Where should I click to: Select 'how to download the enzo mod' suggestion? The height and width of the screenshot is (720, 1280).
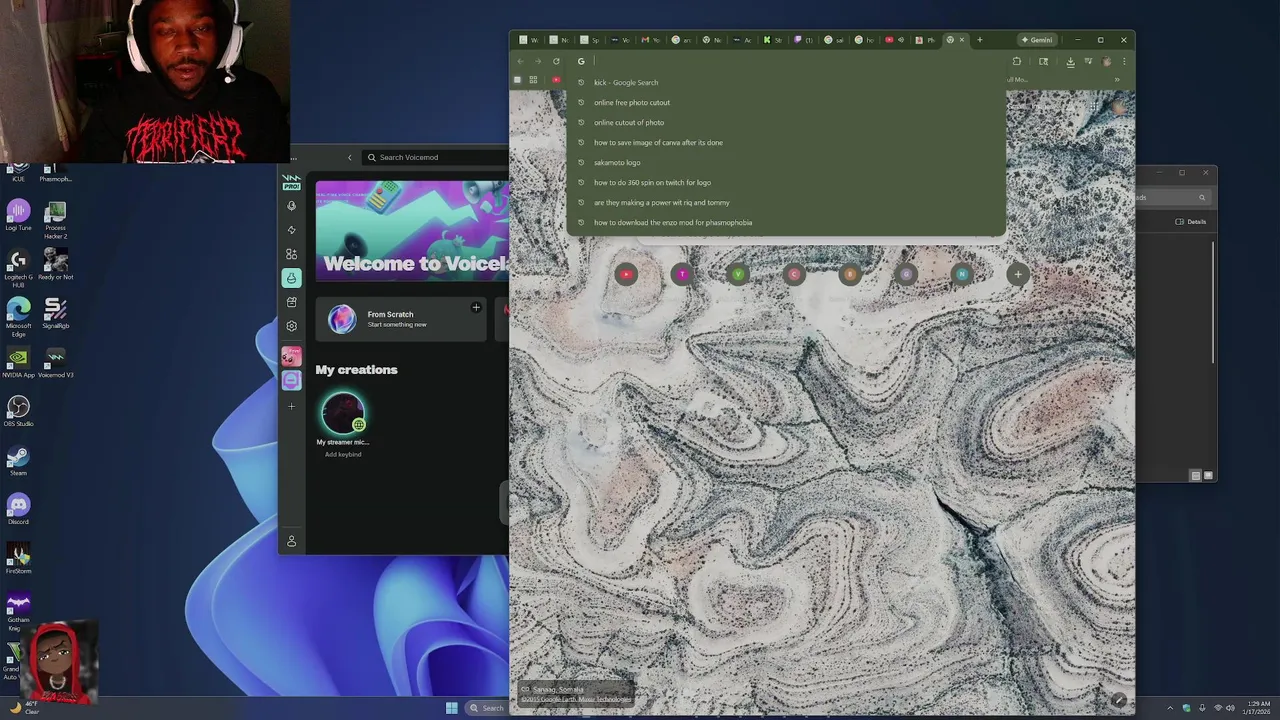click(x=785, y=222)
